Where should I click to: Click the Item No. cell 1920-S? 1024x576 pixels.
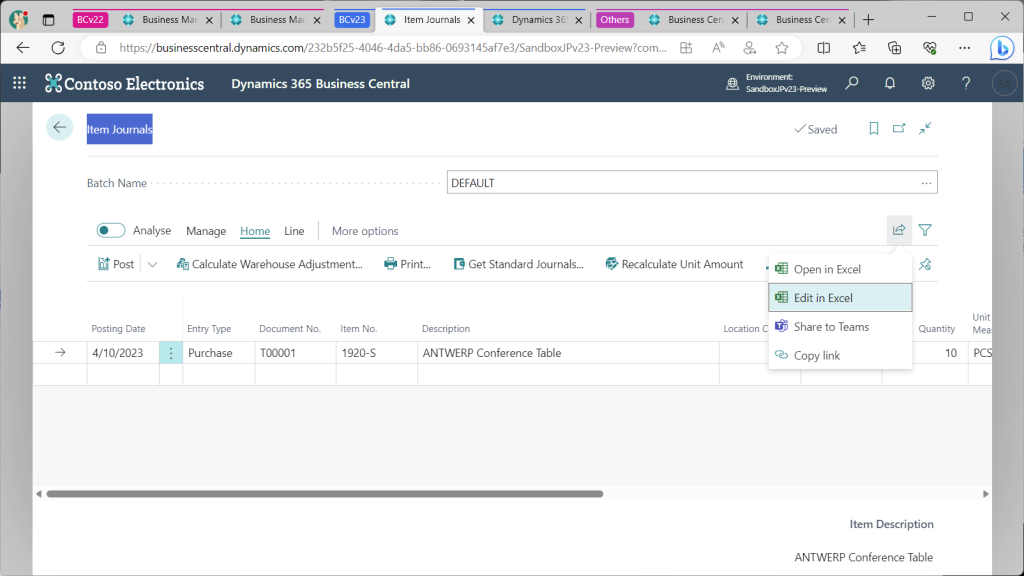click(377, 353)
